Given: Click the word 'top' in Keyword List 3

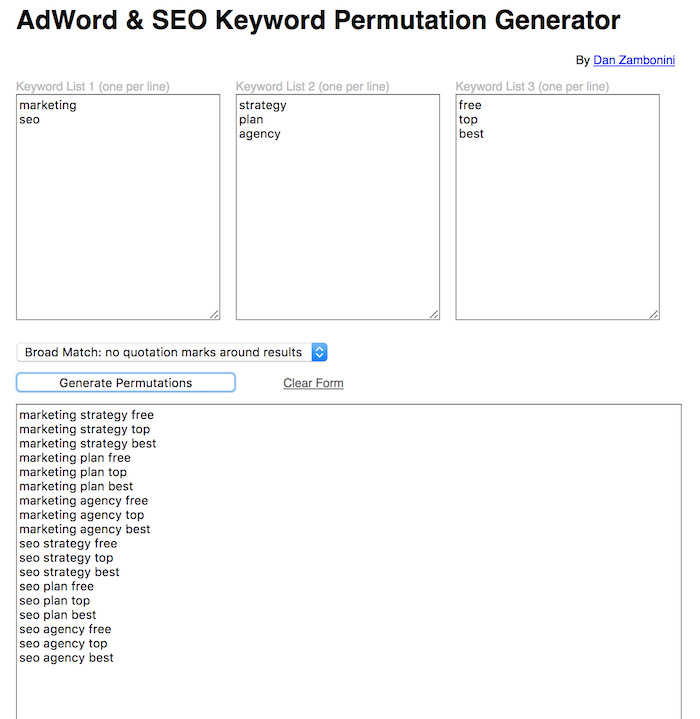Looking at the screenshot, I should point(469,120).
